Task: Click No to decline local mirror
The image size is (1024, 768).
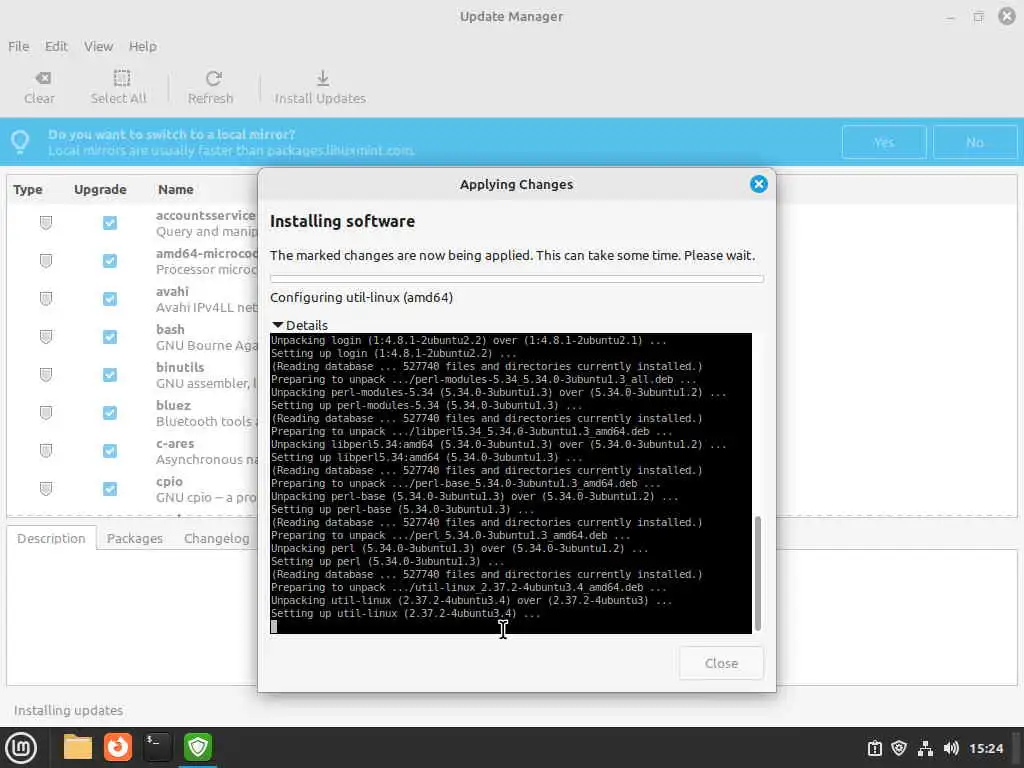Action: [975, 142]
